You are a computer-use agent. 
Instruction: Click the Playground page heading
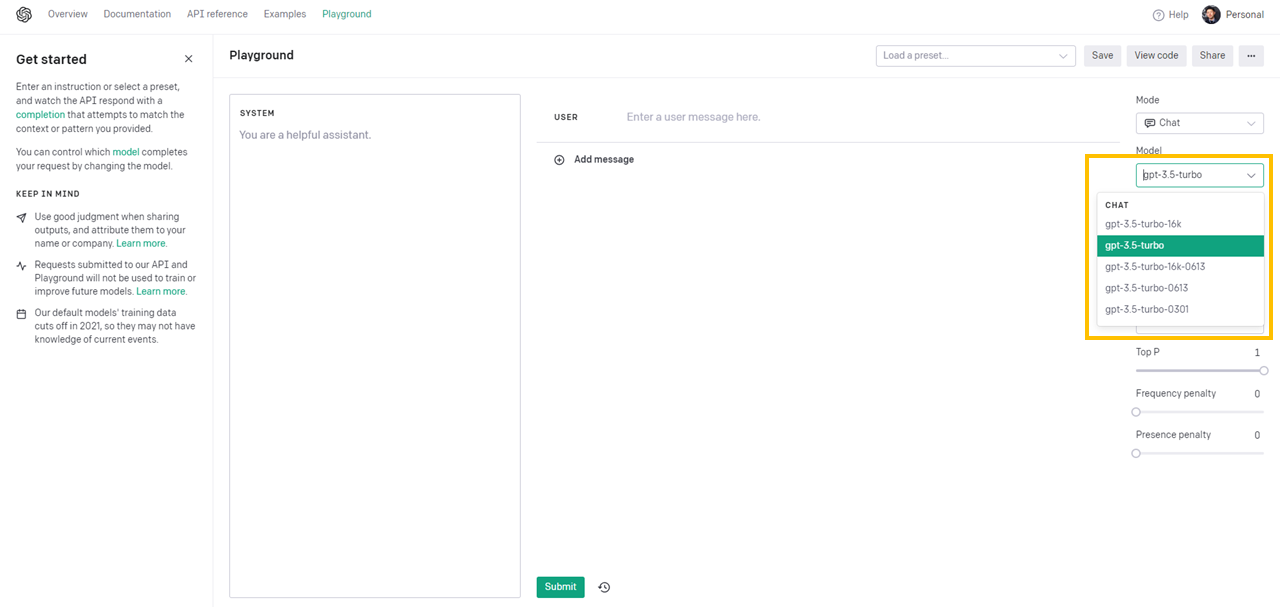point(262,56)
